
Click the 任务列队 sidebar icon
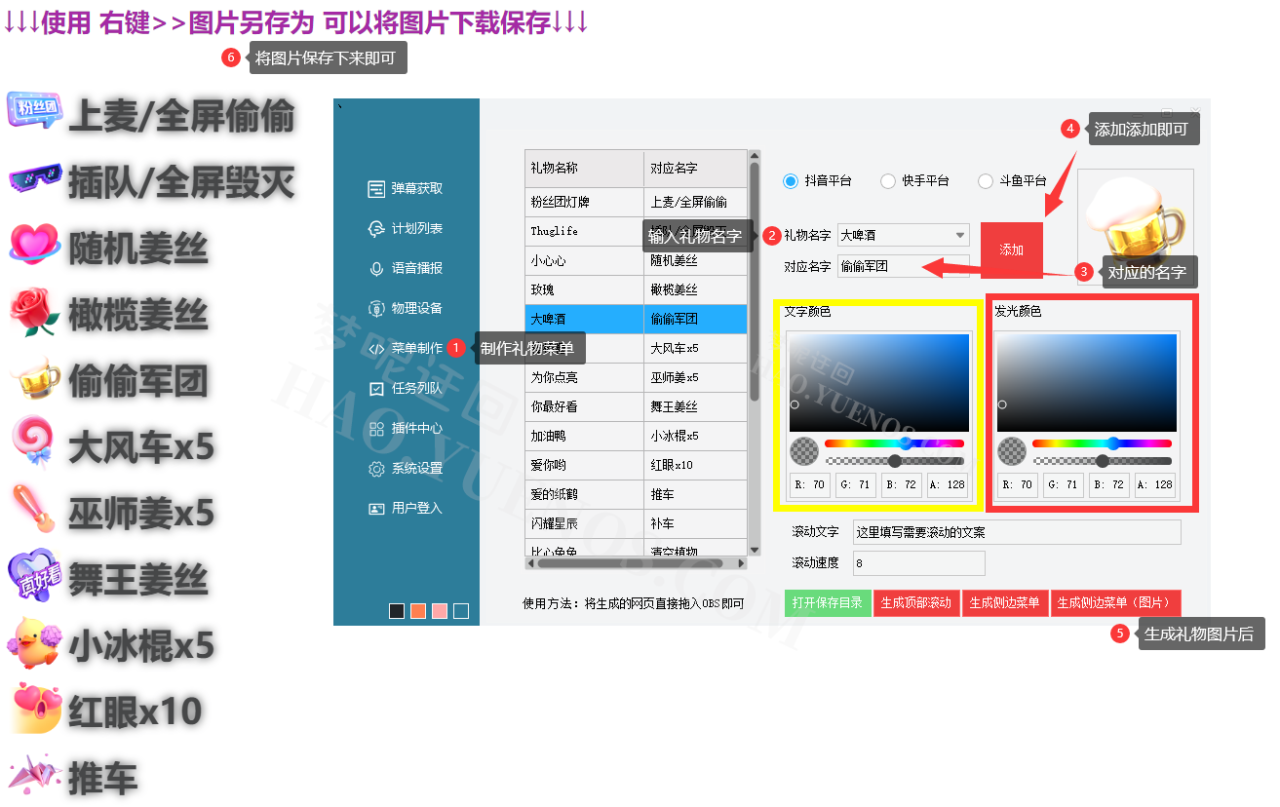tap(376, 388)
